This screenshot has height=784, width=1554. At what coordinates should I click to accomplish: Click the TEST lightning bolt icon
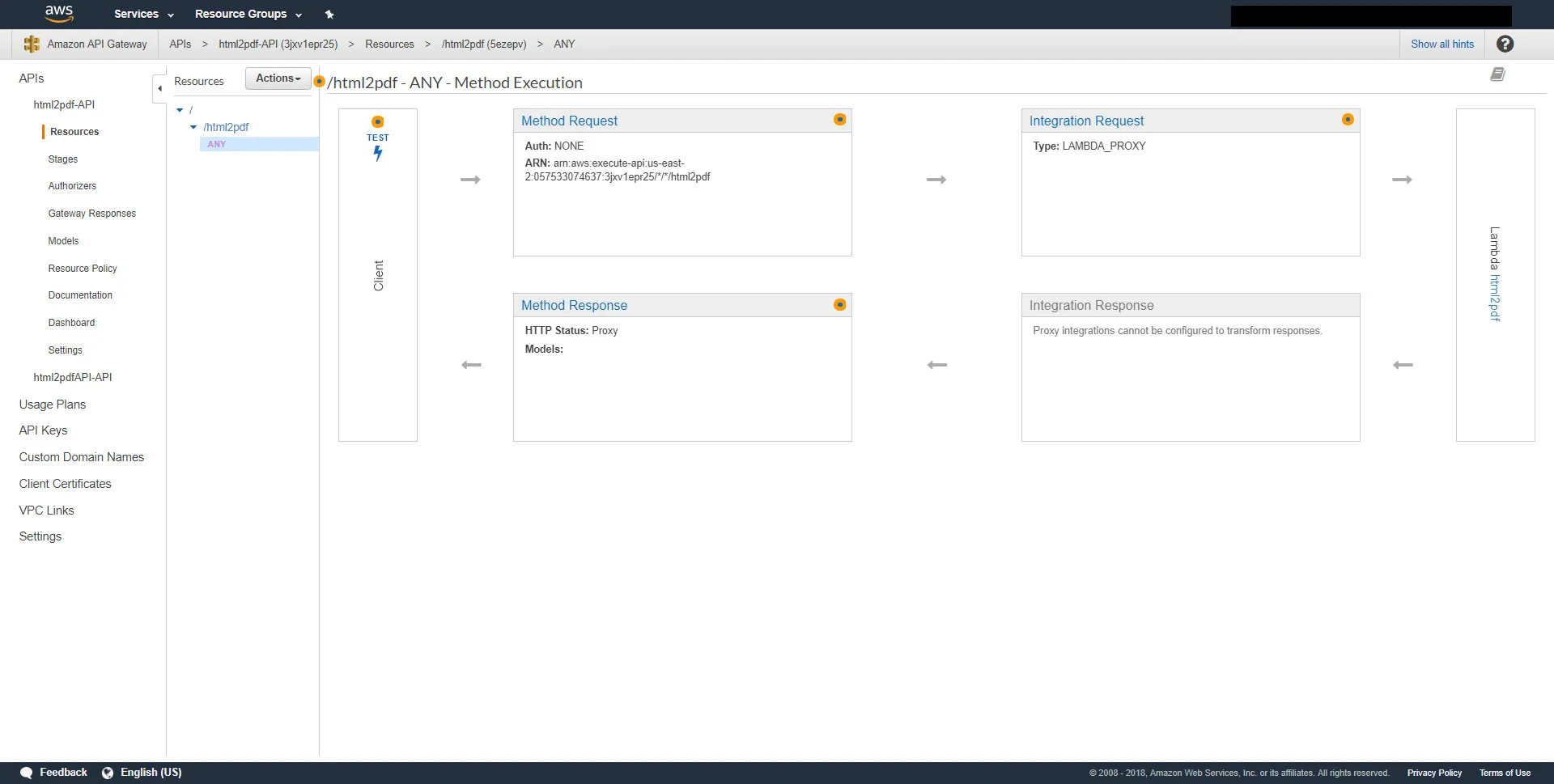point(378,153)
